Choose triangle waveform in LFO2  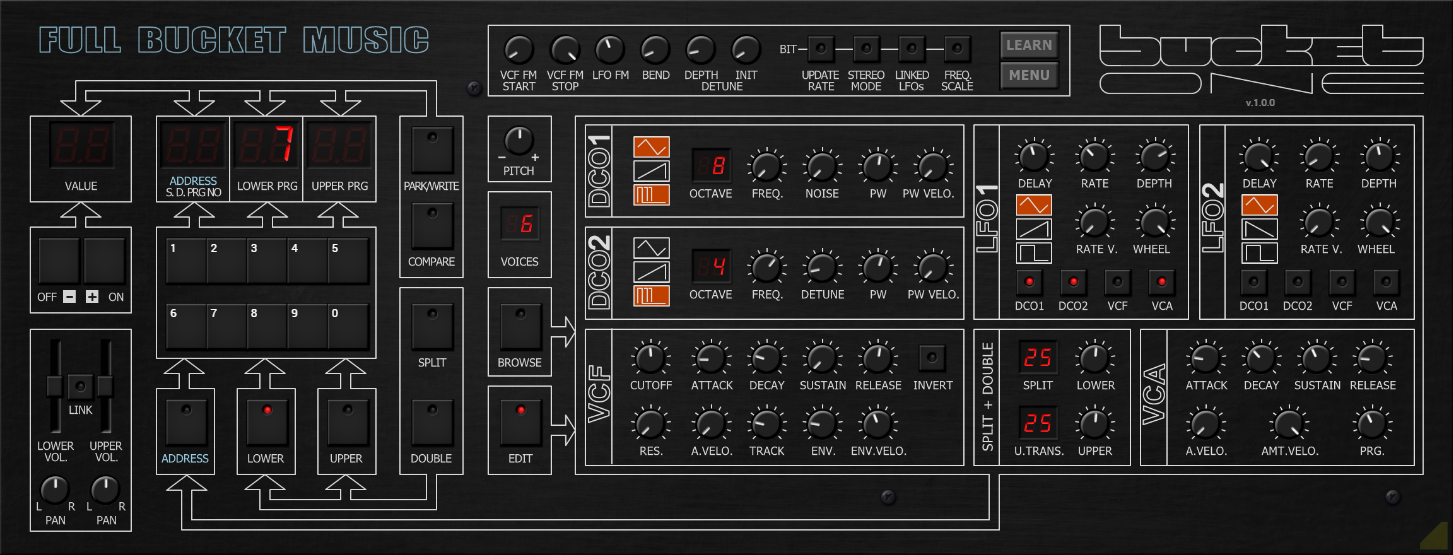[1258, 205]
